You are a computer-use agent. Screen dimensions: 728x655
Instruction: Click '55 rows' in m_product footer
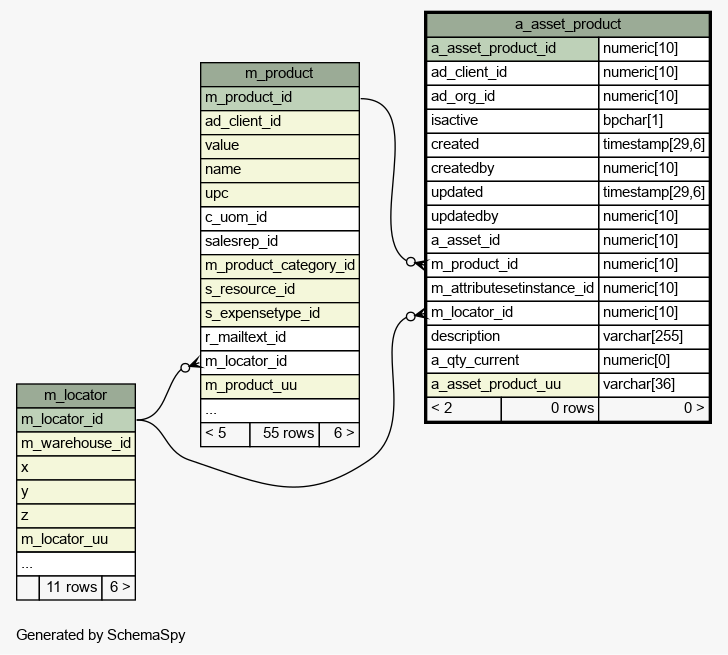click(285, 435)
